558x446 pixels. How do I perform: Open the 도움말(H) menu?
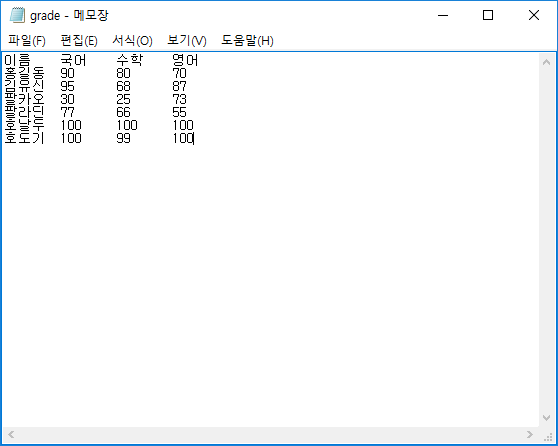tap(247, 41)
